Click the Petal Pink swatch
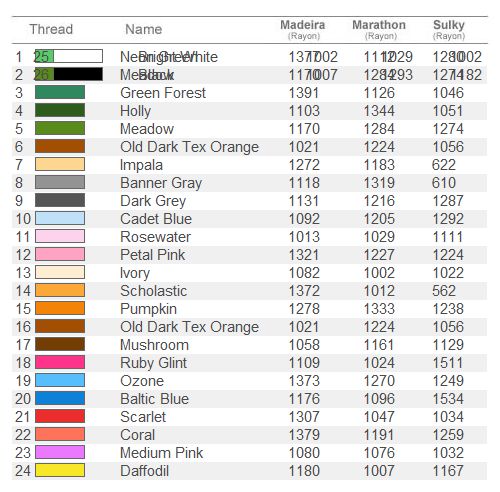 tap(60, 254)
